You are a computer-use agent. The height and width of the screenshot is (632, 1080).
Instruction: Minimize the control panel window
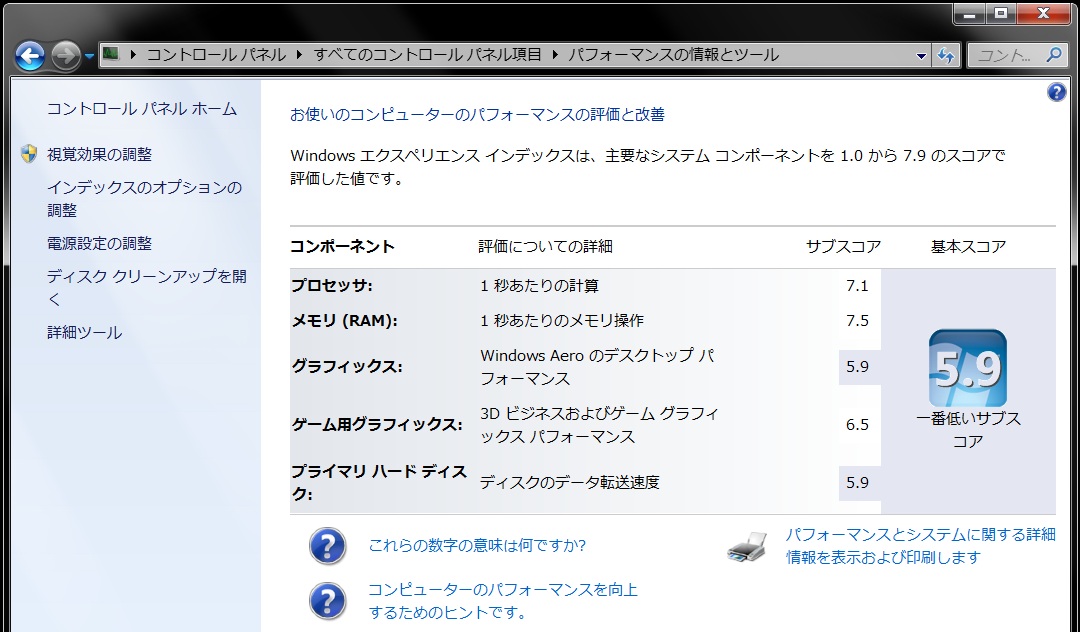(x=969, y=14)
